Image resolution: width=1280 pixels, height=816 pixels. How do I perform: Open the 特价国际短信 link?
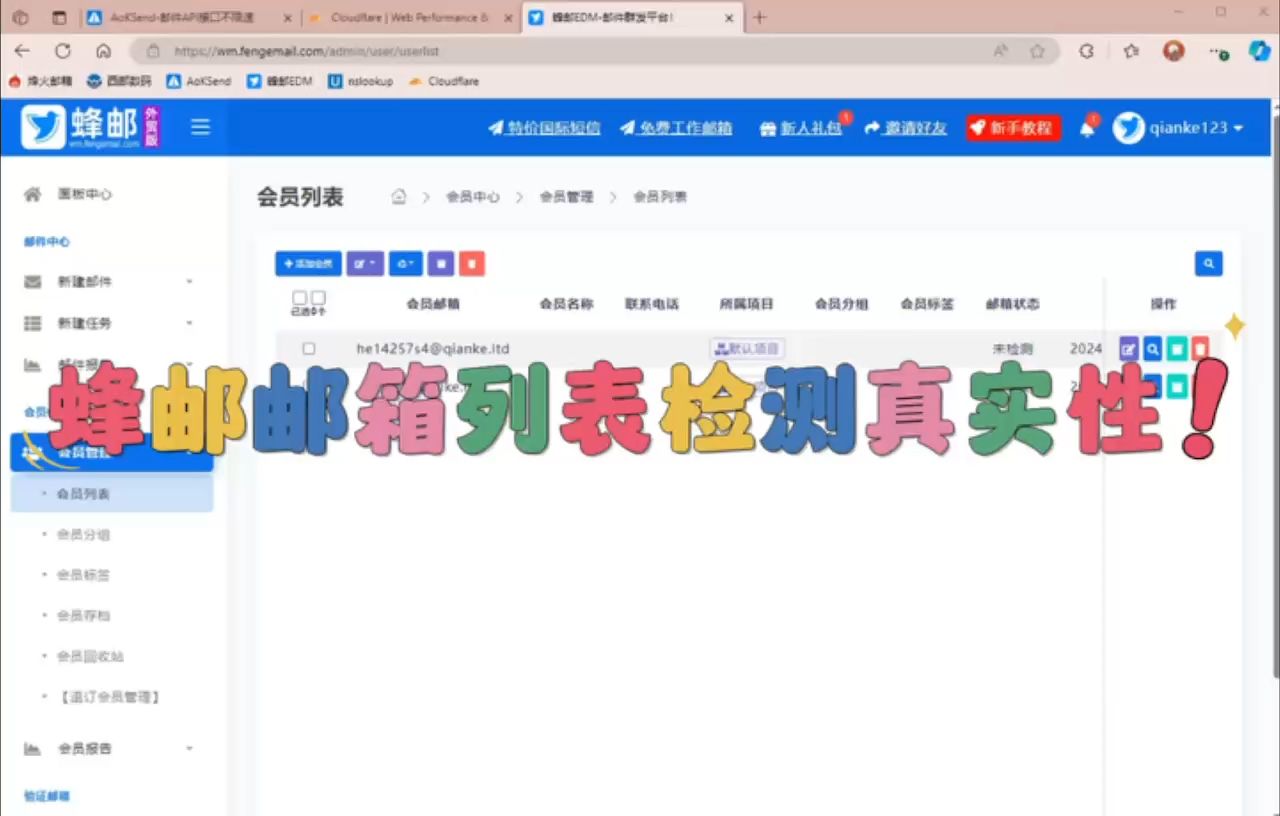[x=544, y=128]
